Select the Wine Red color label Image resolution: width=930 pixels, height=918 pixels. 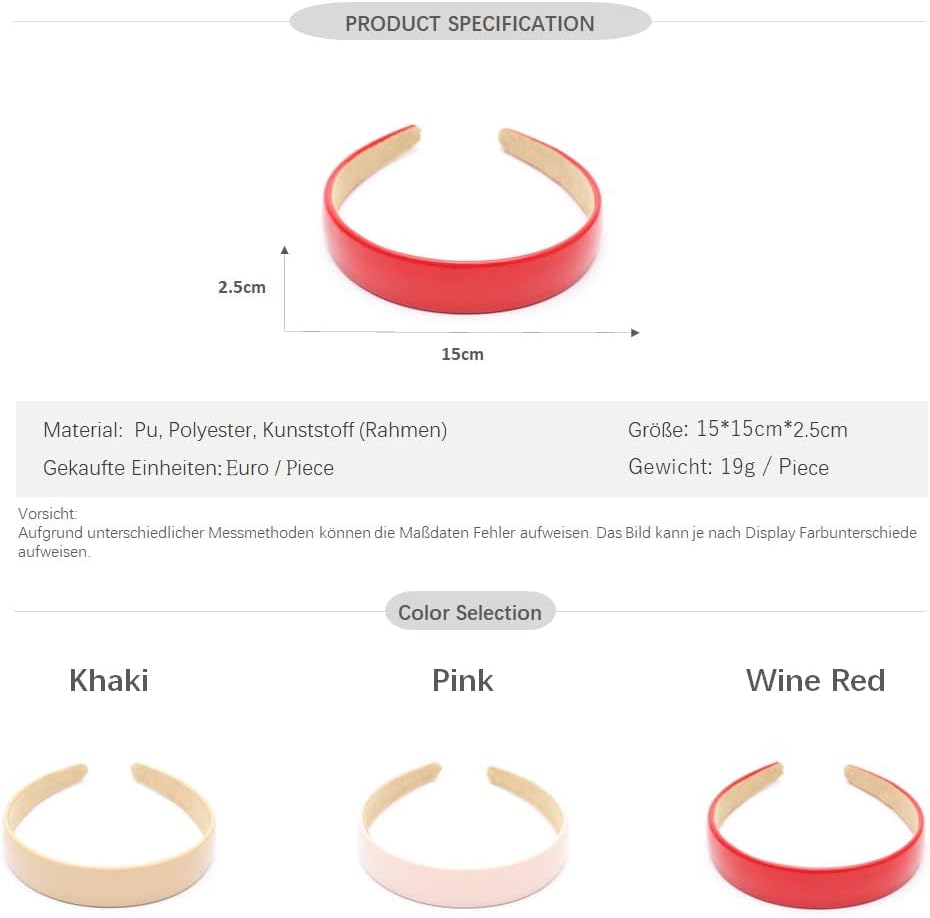815,681
